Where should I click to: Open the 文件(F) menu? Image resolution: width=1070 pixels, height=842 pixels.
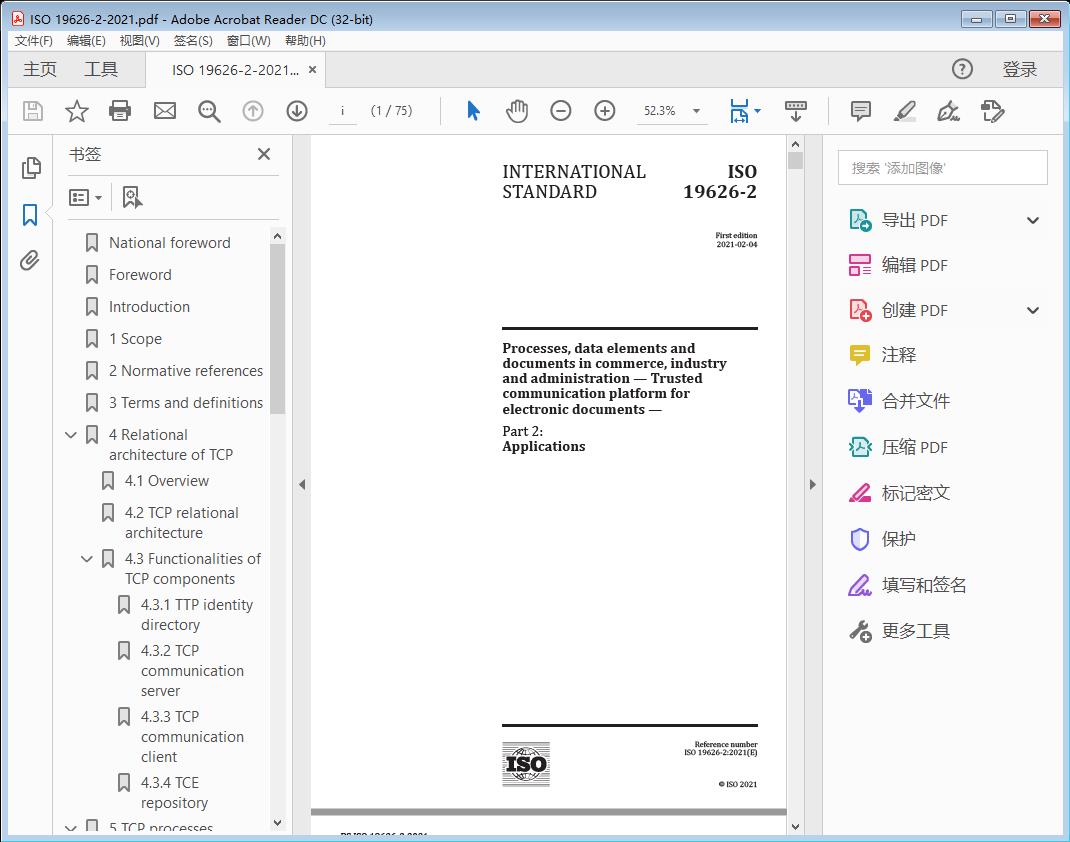click(x=33, y=41)
